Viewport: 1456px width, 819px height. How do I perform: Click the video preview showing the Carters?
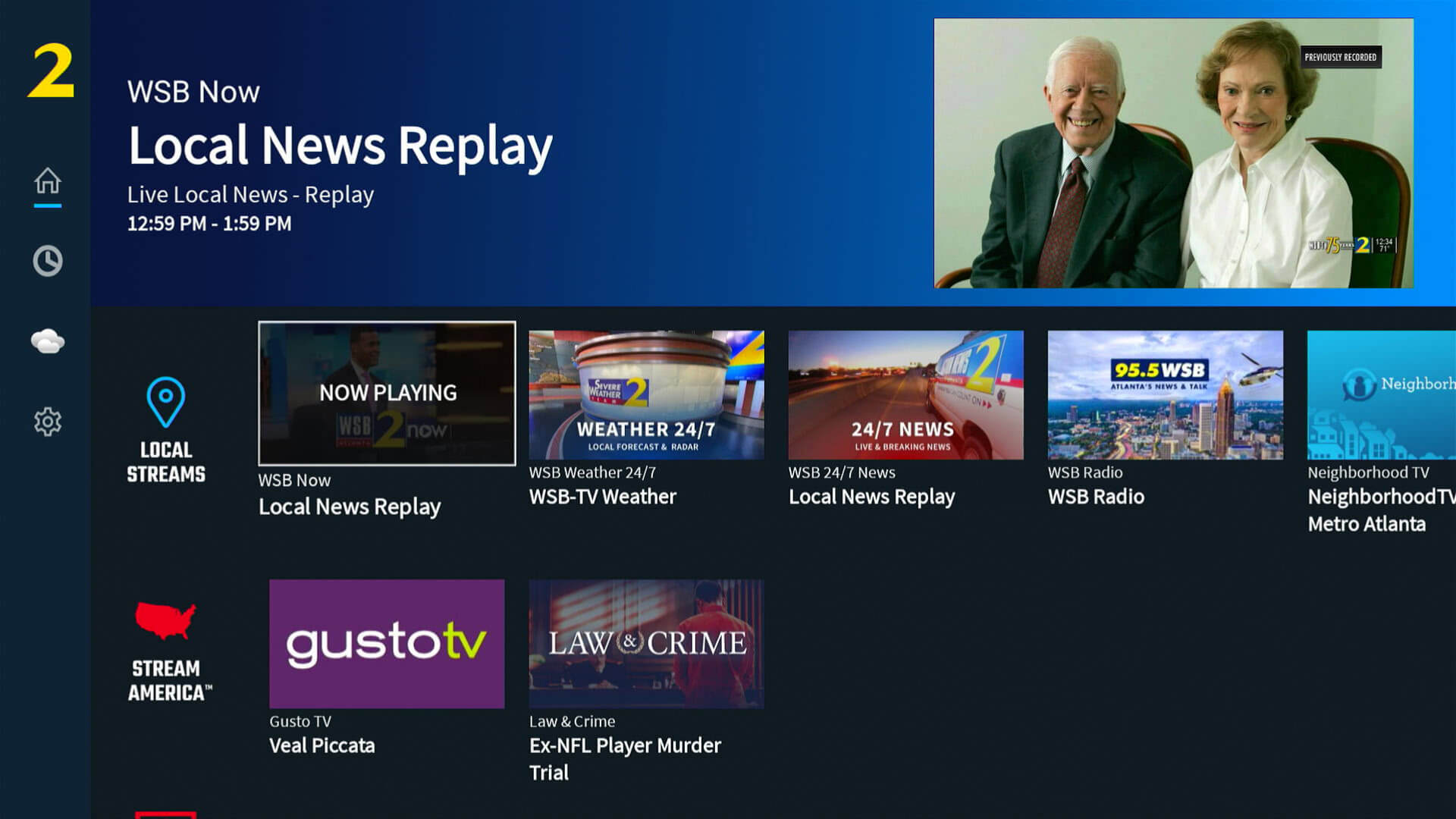pyautogui.click(x=1175, y=152)
